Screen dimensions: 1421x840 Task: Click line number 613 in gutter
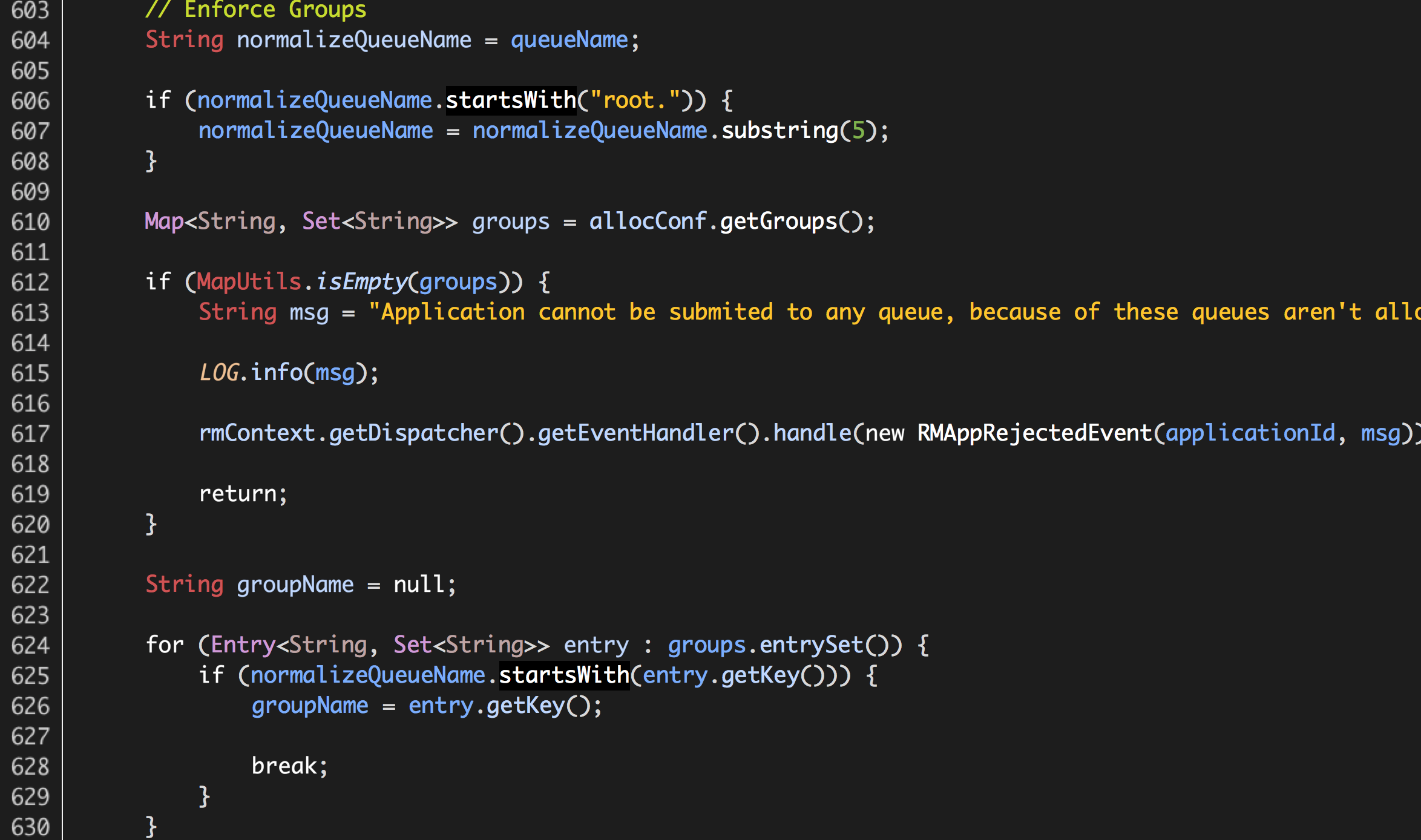click(x=30, y=313)
